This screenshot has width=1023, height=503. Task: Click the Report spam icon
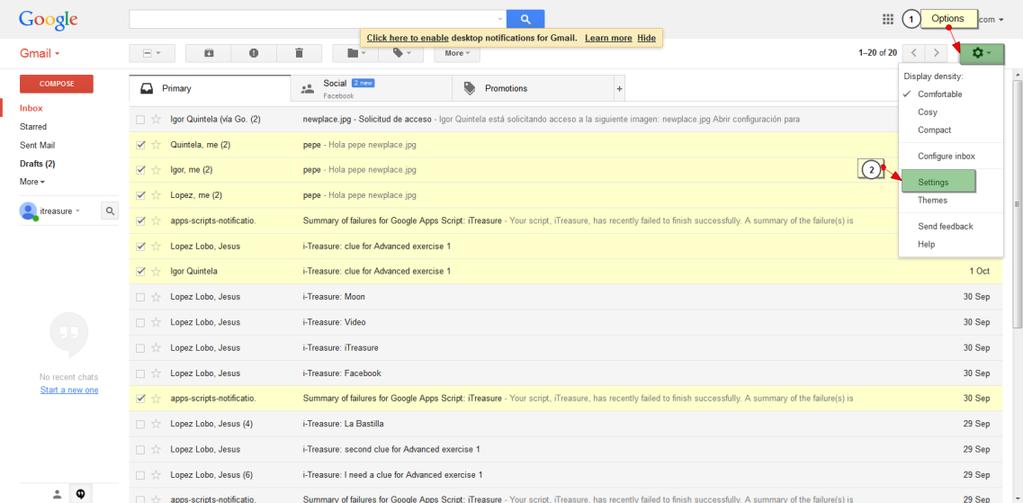[254, 53]
